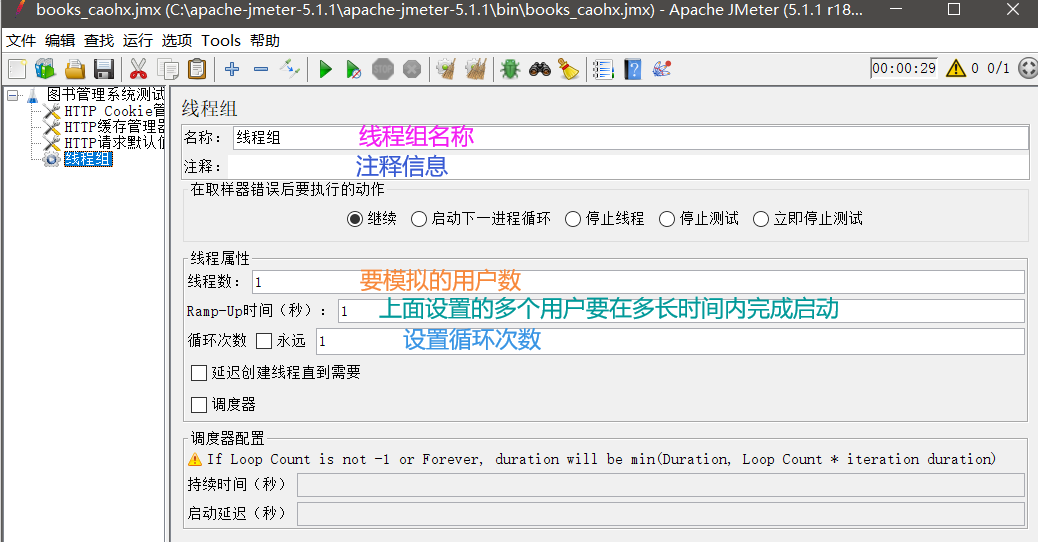1038x542 pixels.
Task: Select the HTTP缓存管理器 tree item
Action: [x=114, y=127]
